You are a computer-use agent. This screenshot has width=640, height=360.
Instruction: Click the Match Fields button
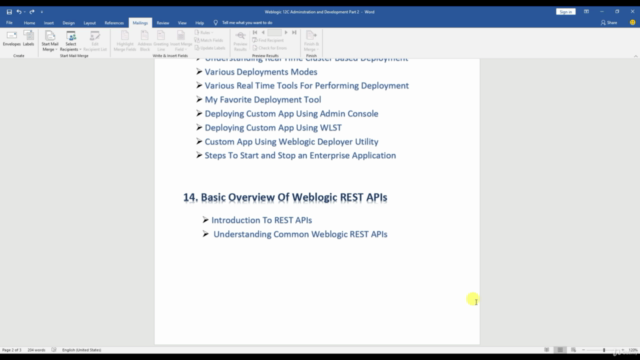click(x=209, y=40)
